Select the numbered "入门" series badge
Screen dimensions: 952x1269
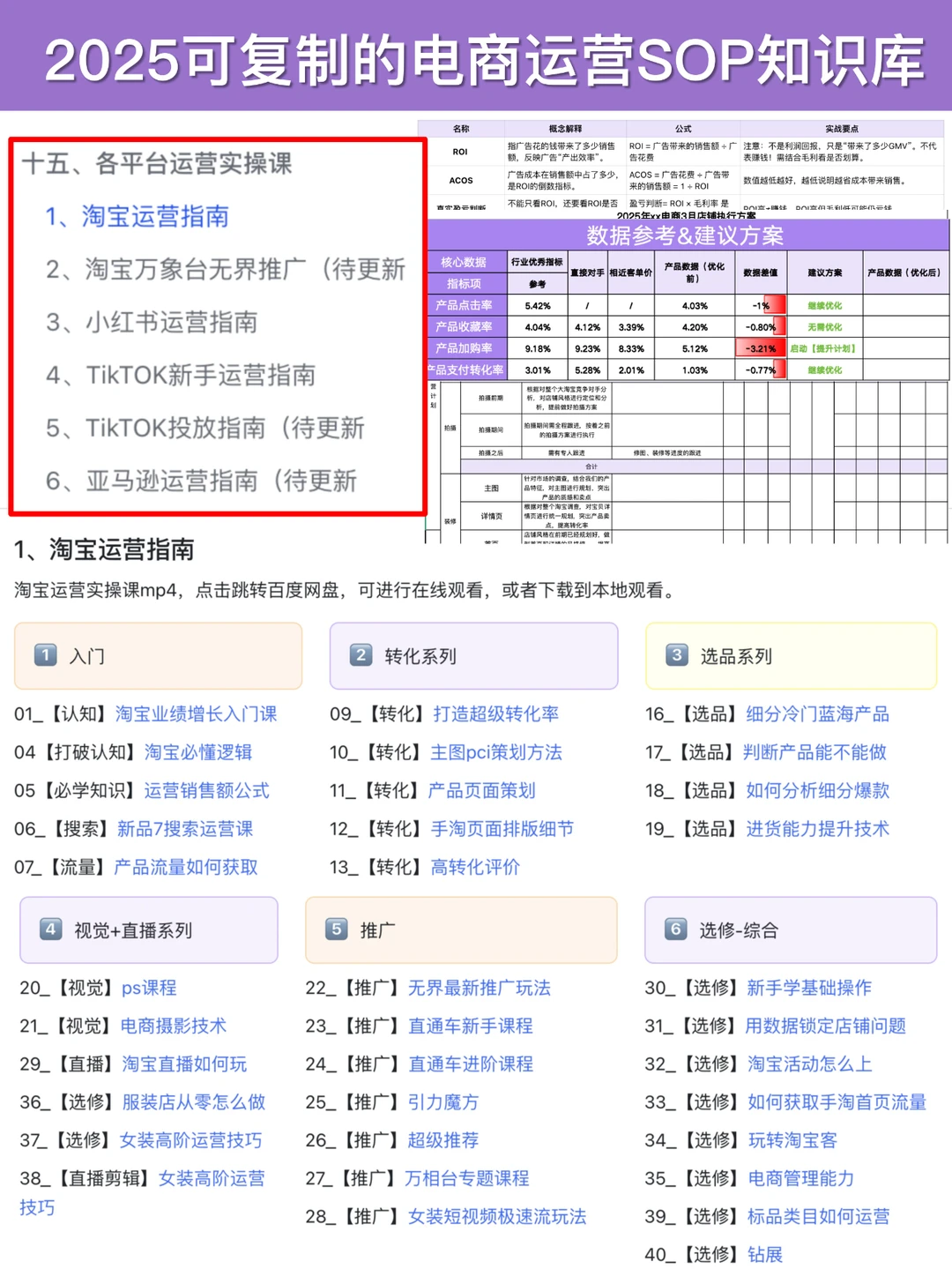pos(47,655)
